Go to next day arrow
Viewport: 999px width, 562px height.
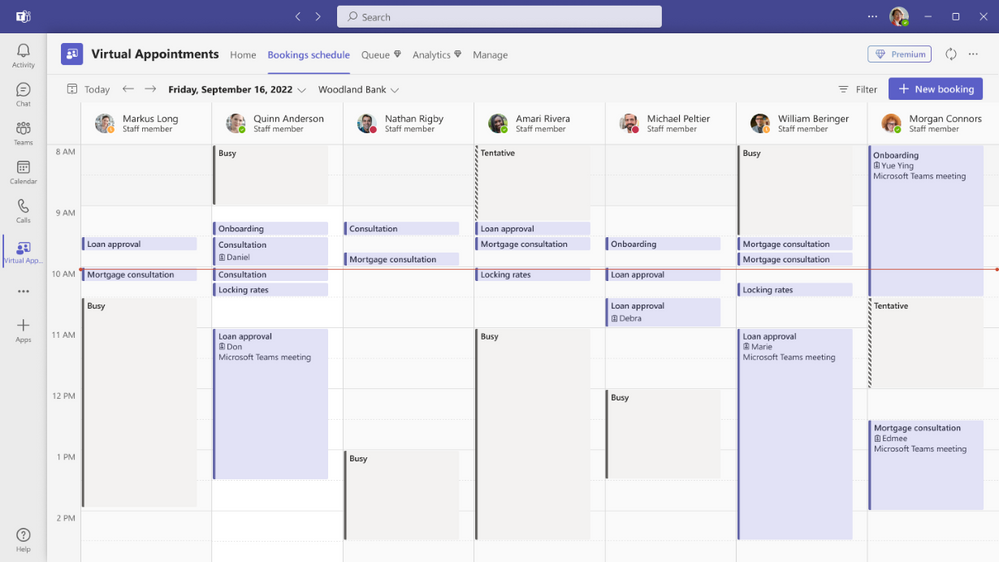tap(150, 89)
